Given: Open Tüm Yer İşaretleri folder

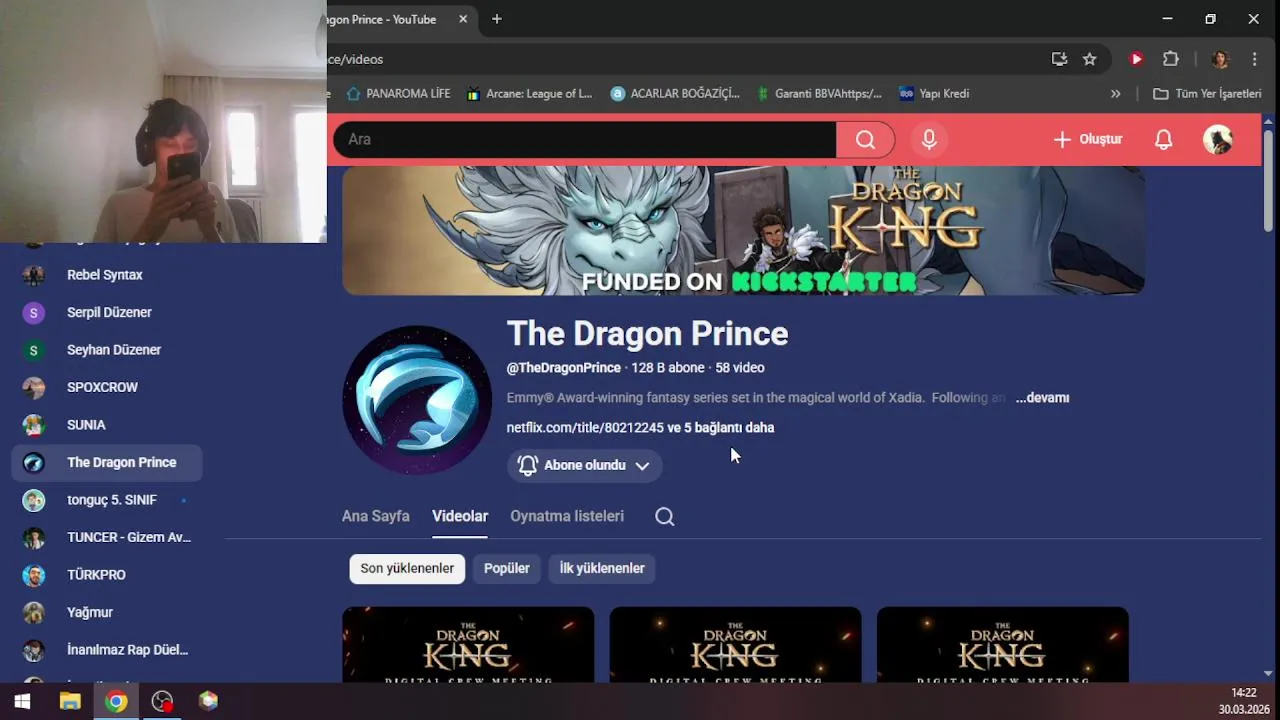Looking at the screenshot, I should point(1207,94).
